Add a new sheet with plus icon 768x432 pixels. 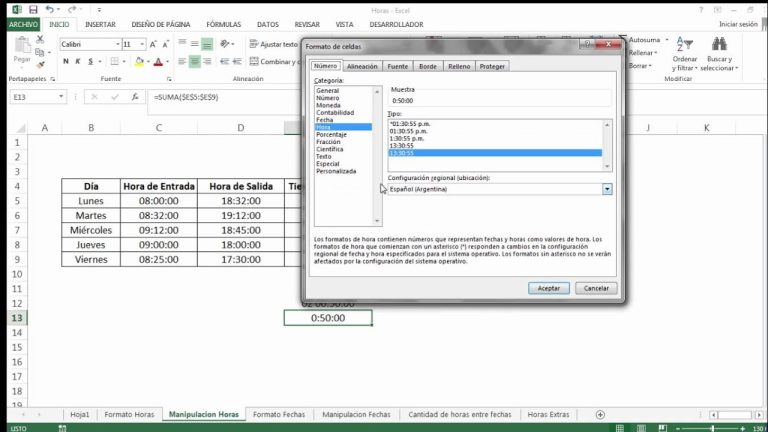[x=600, y=414]
